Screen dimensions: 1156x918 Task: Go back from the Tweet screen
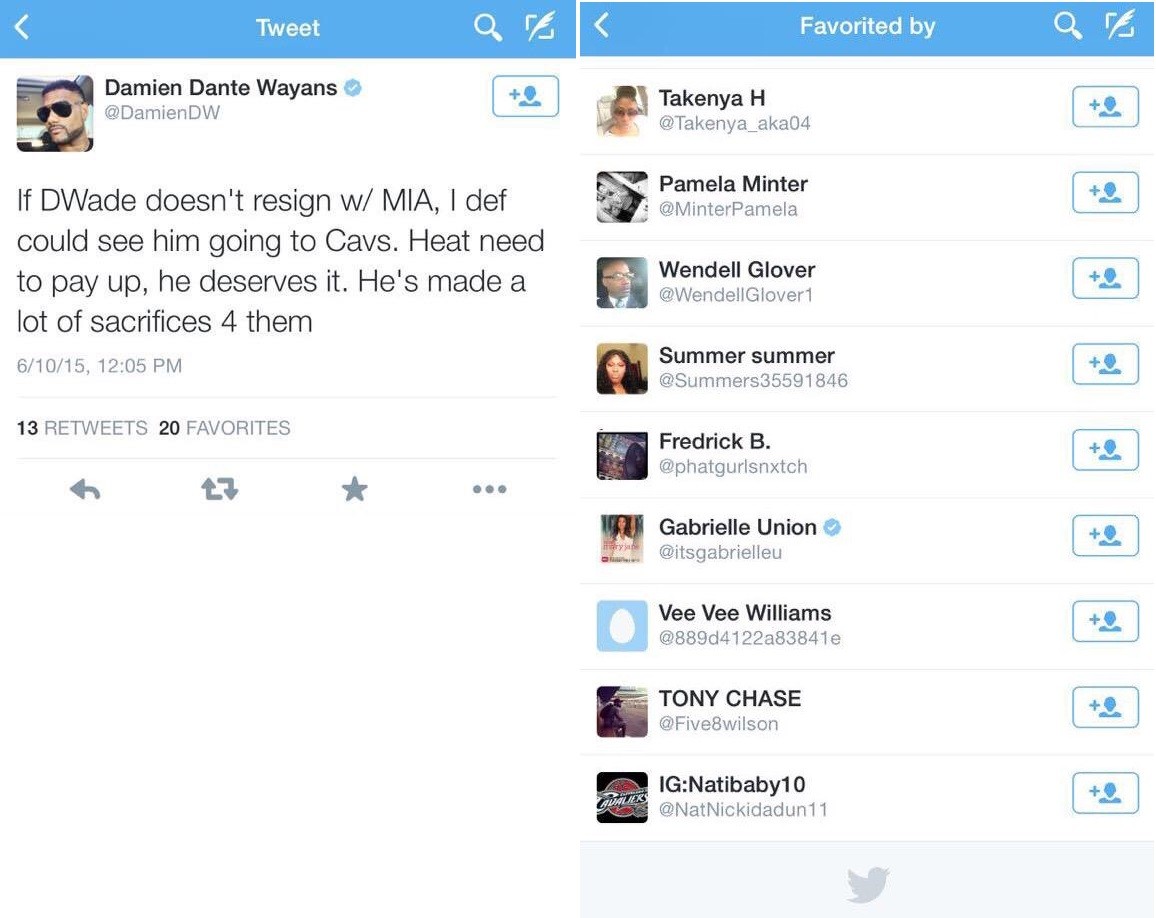point(22,28)
